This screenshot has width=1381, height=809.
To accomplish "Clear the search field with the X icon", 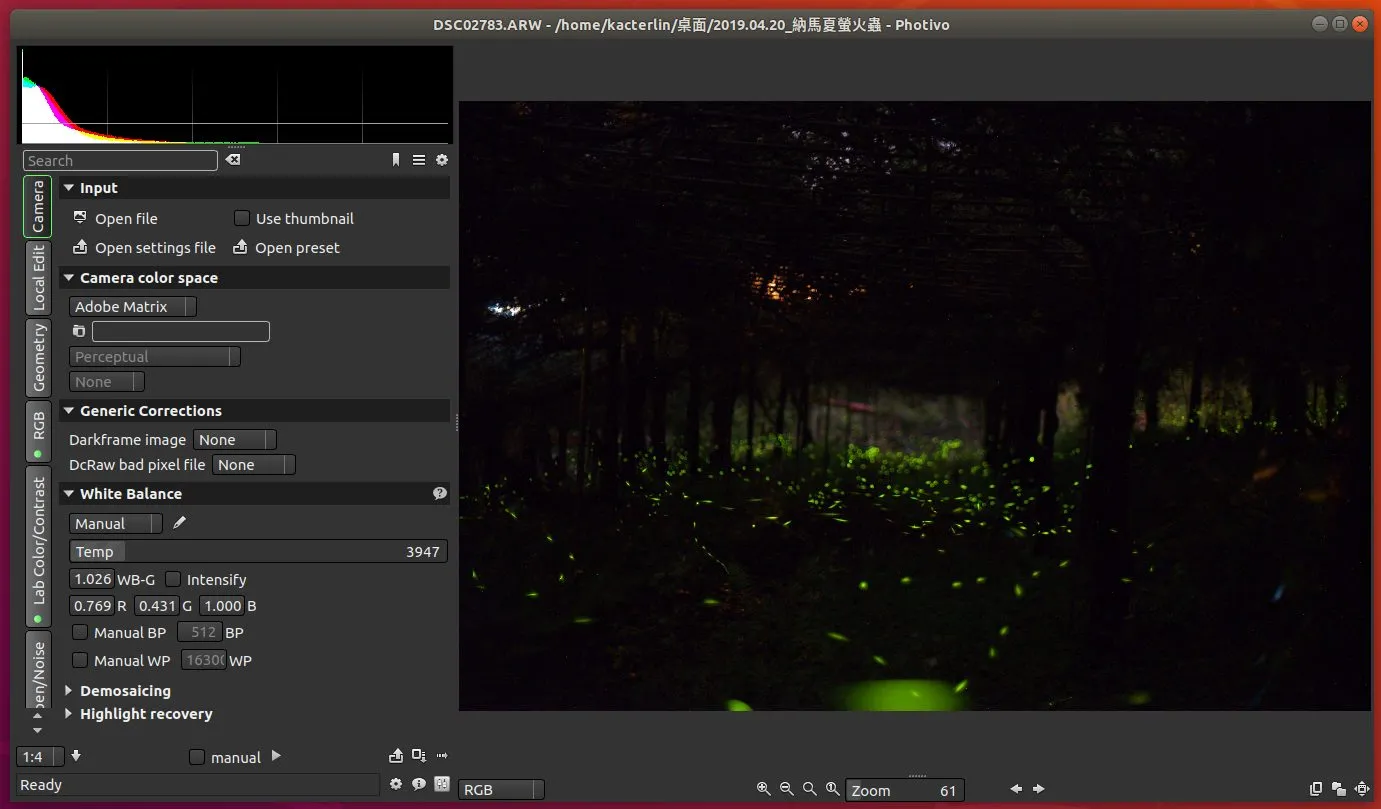I will point(232,160).
